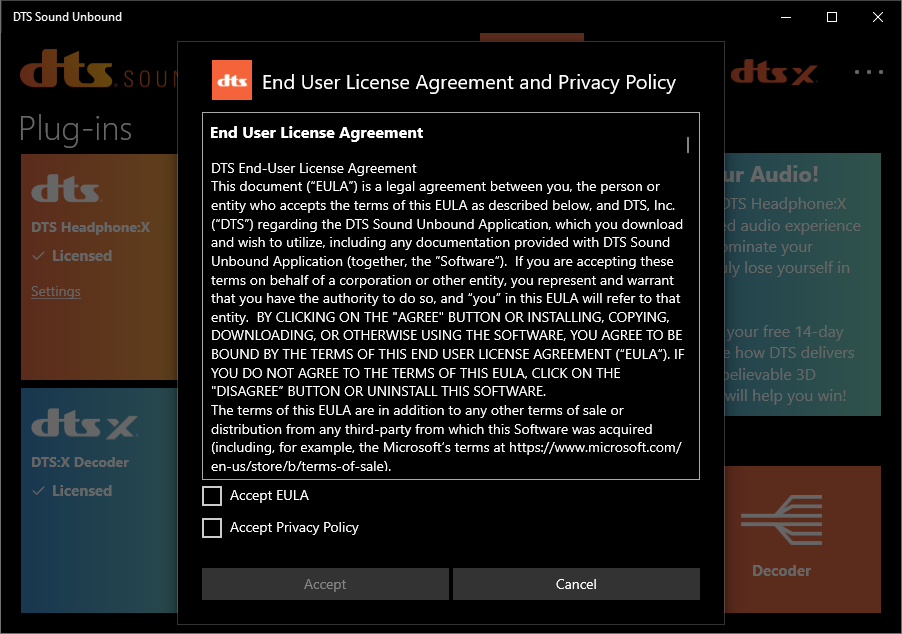Minimize the DTS Sound Unbound window
Image resolution: width=902 pixels, height=634 pixels.
coord(786,17)
